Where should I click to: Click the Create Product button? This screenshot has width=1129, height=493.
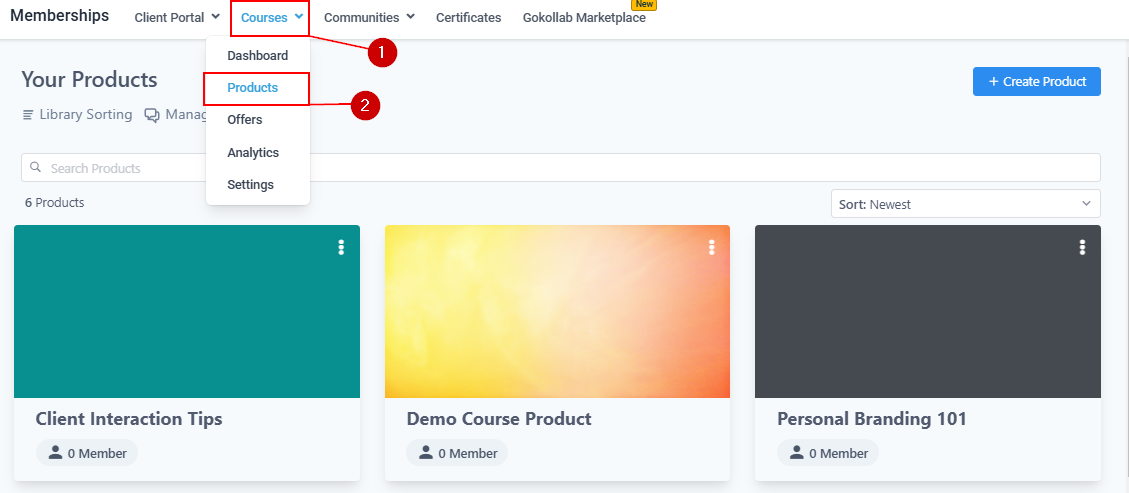(1036, 82)
